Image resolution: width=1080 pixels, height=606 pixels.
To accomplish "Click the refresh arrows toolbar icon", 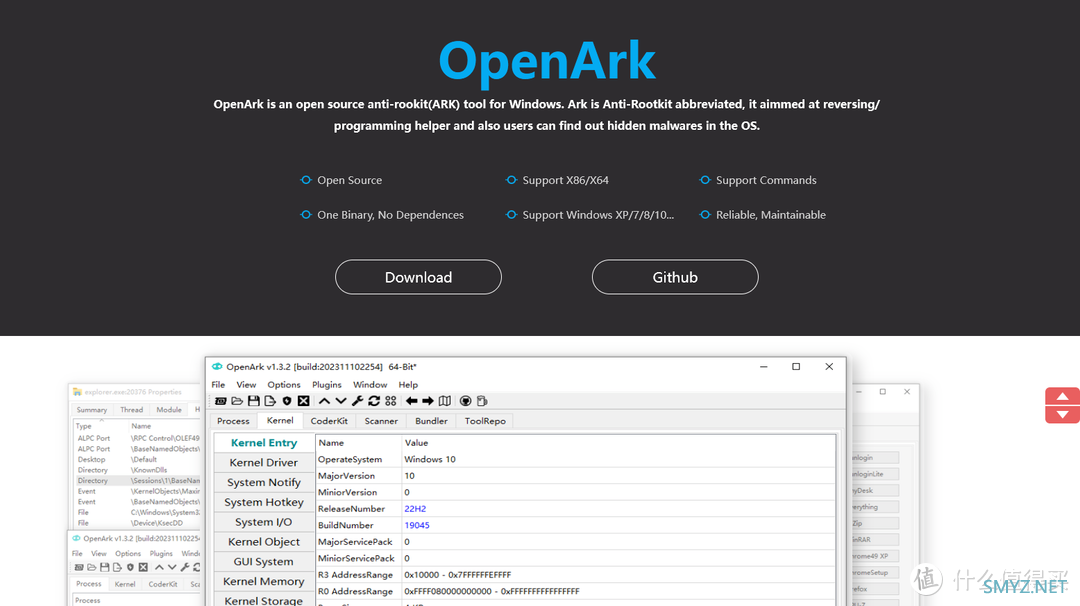I will click(x=374, y=401).
